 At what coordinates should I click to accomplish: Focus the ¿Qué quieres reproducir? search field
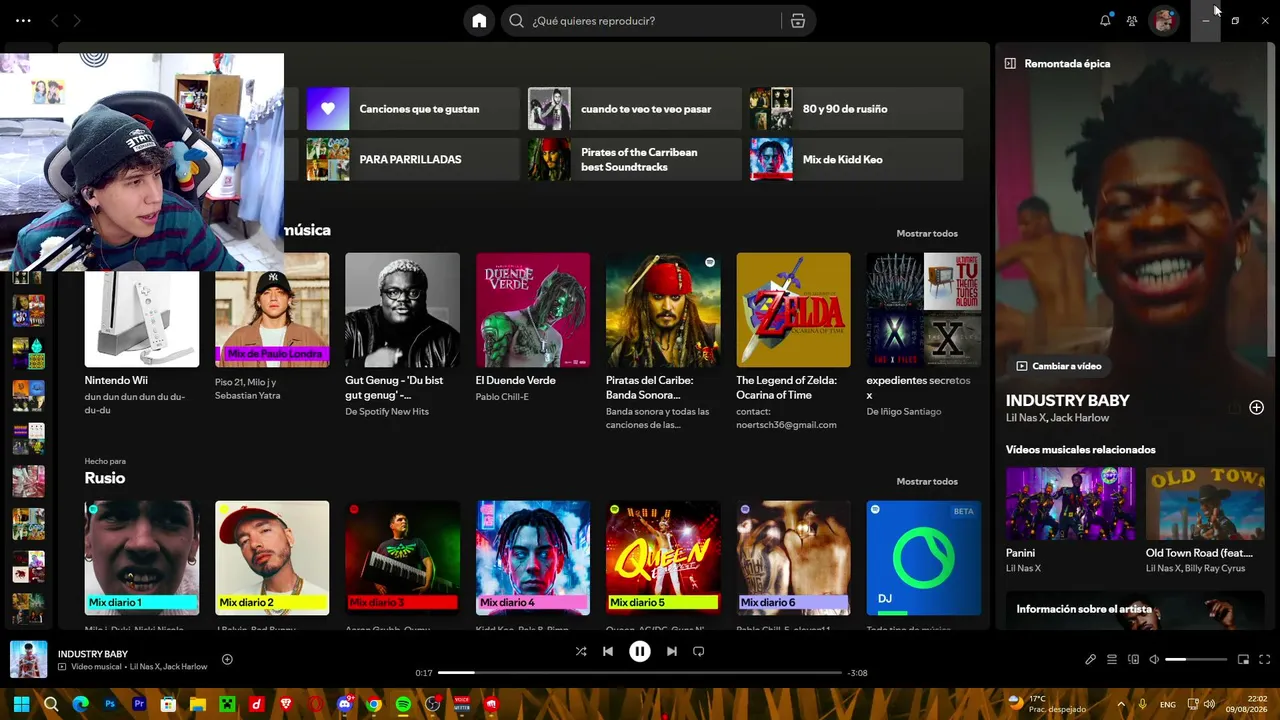(x=655, y=21)
